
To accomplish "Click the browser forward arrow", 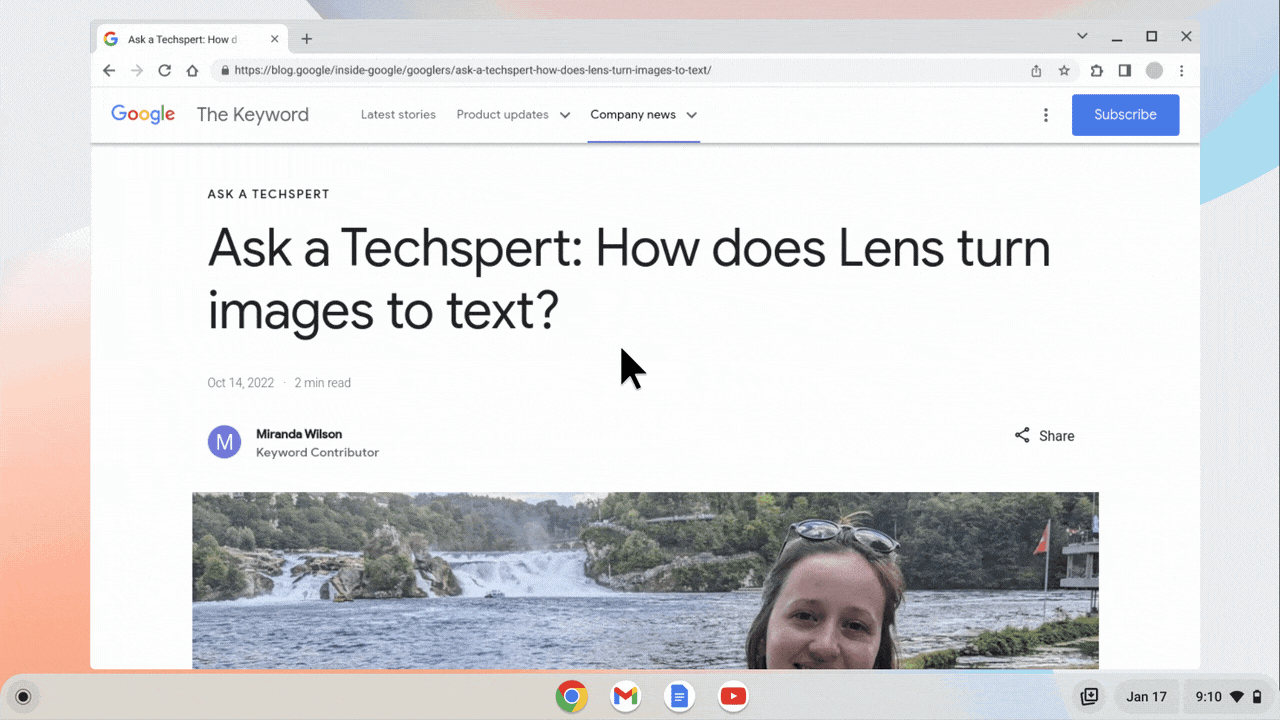I will coord(137,71).
